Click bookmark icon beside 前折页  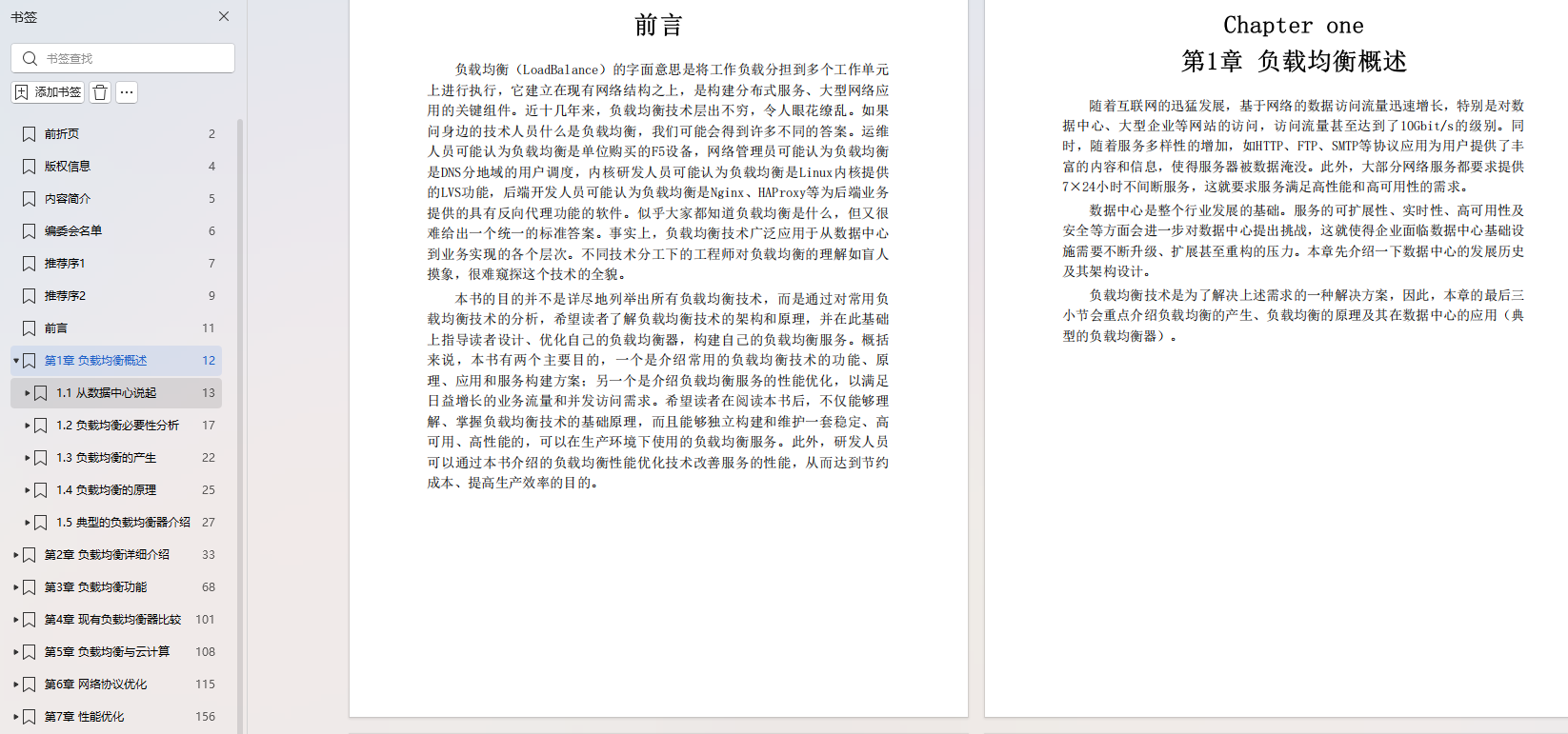[x=30, y=134]
